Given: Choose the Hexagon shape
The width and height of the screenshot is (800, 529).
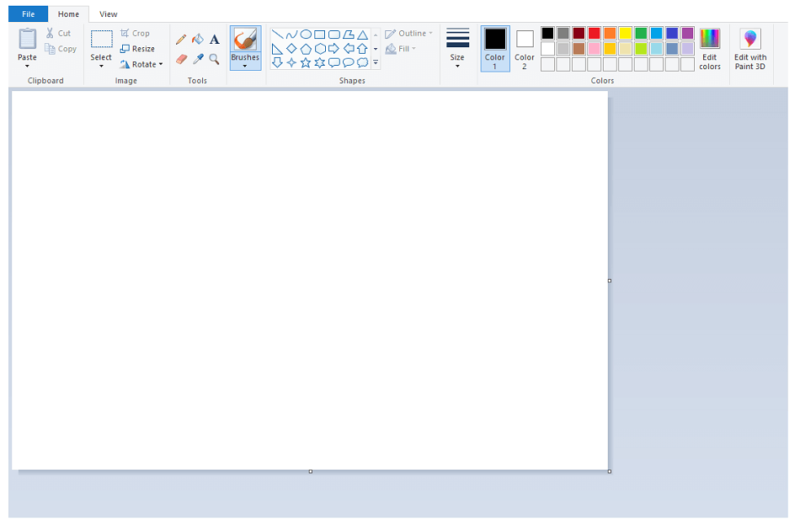Looking at the screenshot, I should pos(320,49).
